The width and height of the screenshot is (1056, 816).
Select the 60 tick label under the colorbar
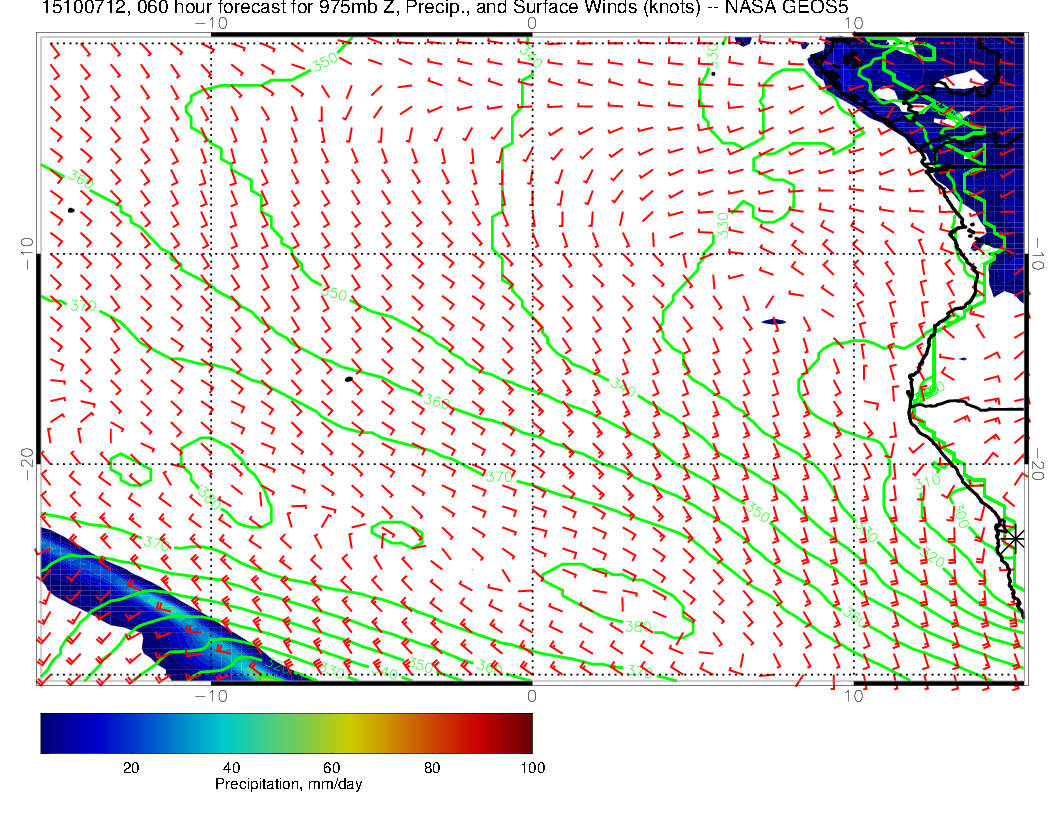tap(331, 768)
